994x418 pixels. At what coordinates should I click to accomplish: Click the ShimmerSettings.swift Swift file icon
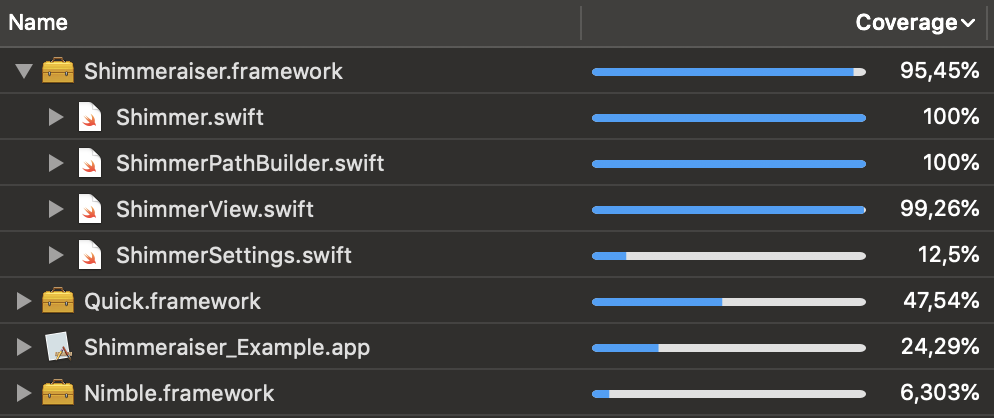point(90,256)
